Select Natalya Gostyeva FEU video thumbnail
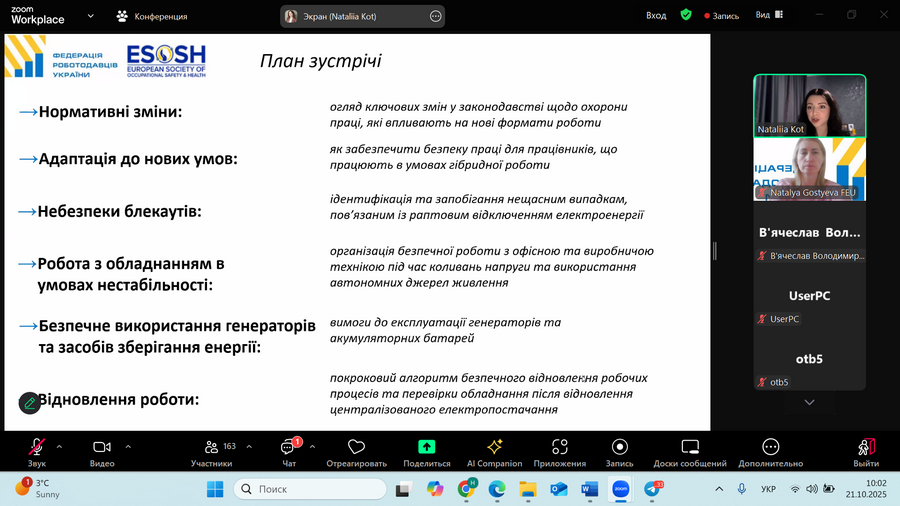The image size is (900, 506). (x=809, y=169)
